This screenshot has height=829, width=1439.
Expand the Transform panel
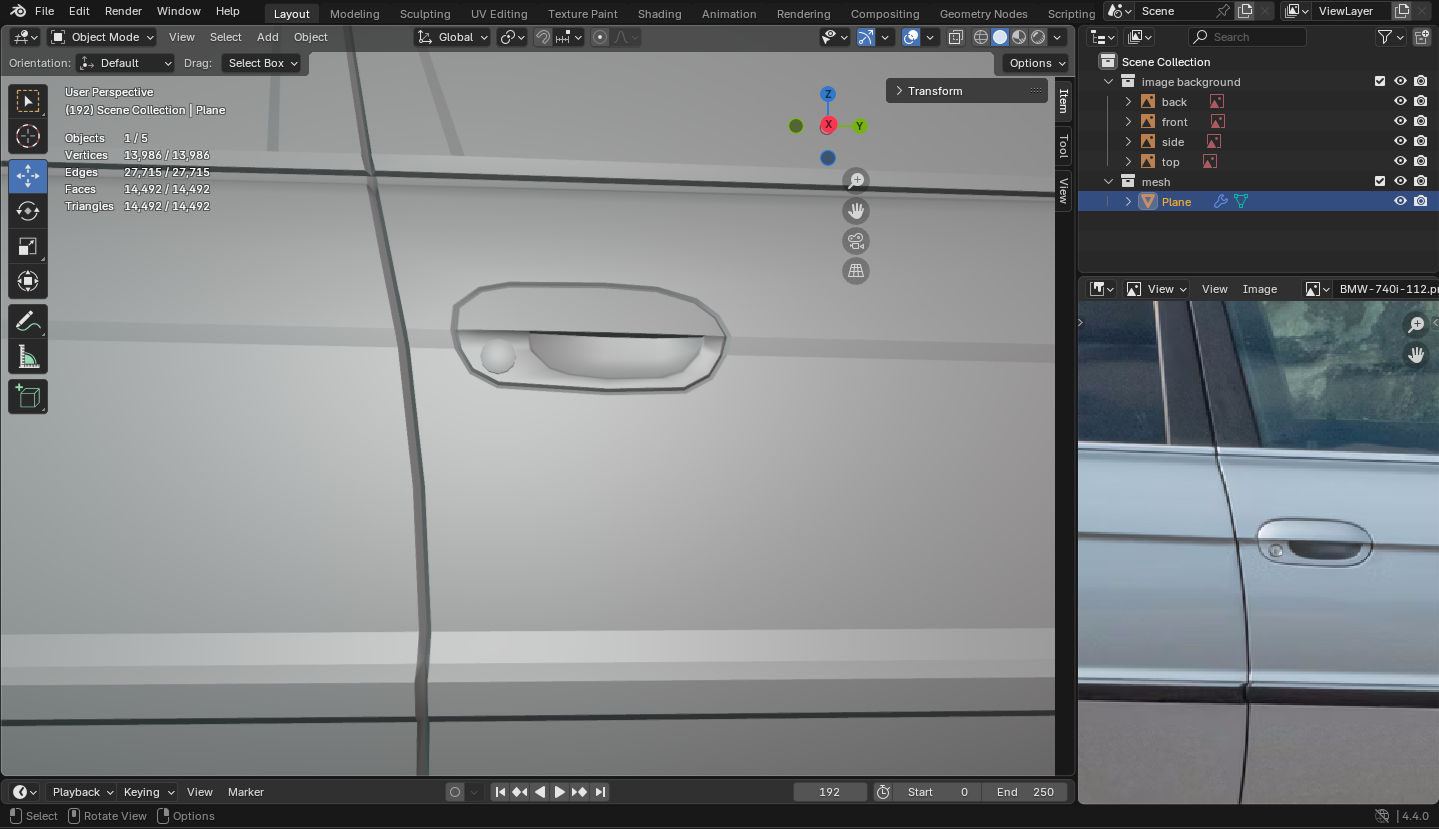[966, 91]
